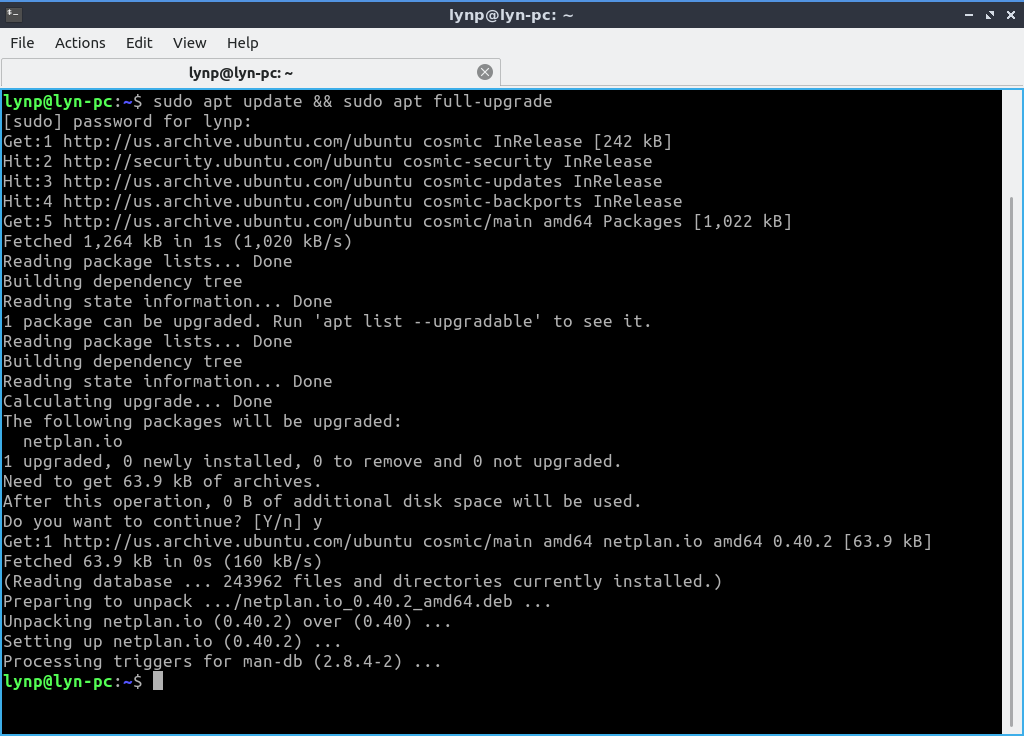Image resolution: width=1024 pixels, height=736 pixels.
Task: Minimize the terminal window
Action: point(969,15)
